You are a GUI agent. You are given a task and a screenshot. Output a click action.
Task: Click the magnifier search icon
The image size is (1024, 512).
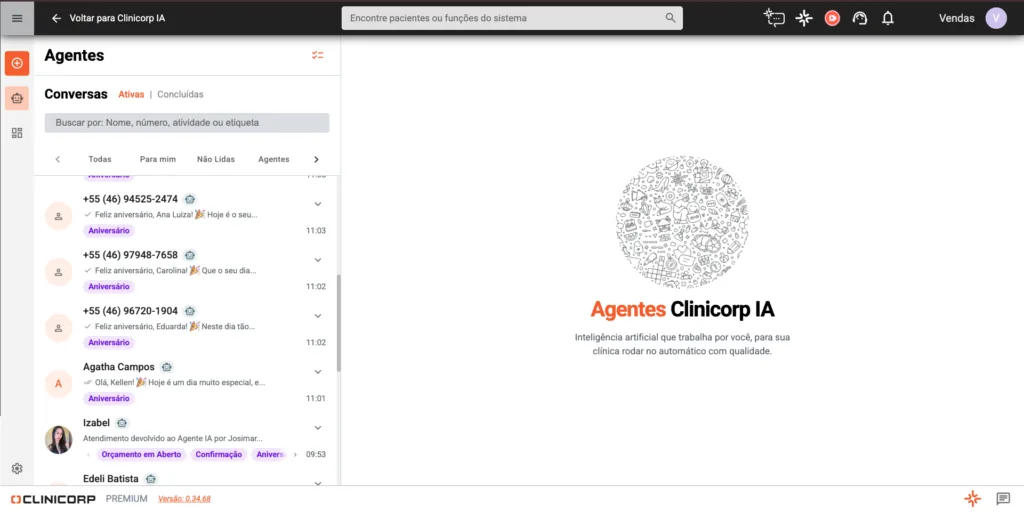[x=671, y=18]
